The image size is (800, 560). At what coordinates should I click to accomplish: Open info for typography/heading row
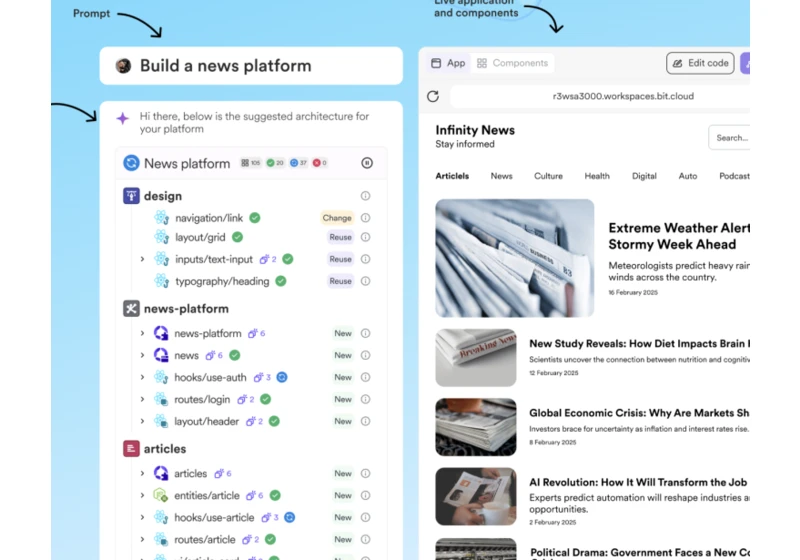(365, 281)
